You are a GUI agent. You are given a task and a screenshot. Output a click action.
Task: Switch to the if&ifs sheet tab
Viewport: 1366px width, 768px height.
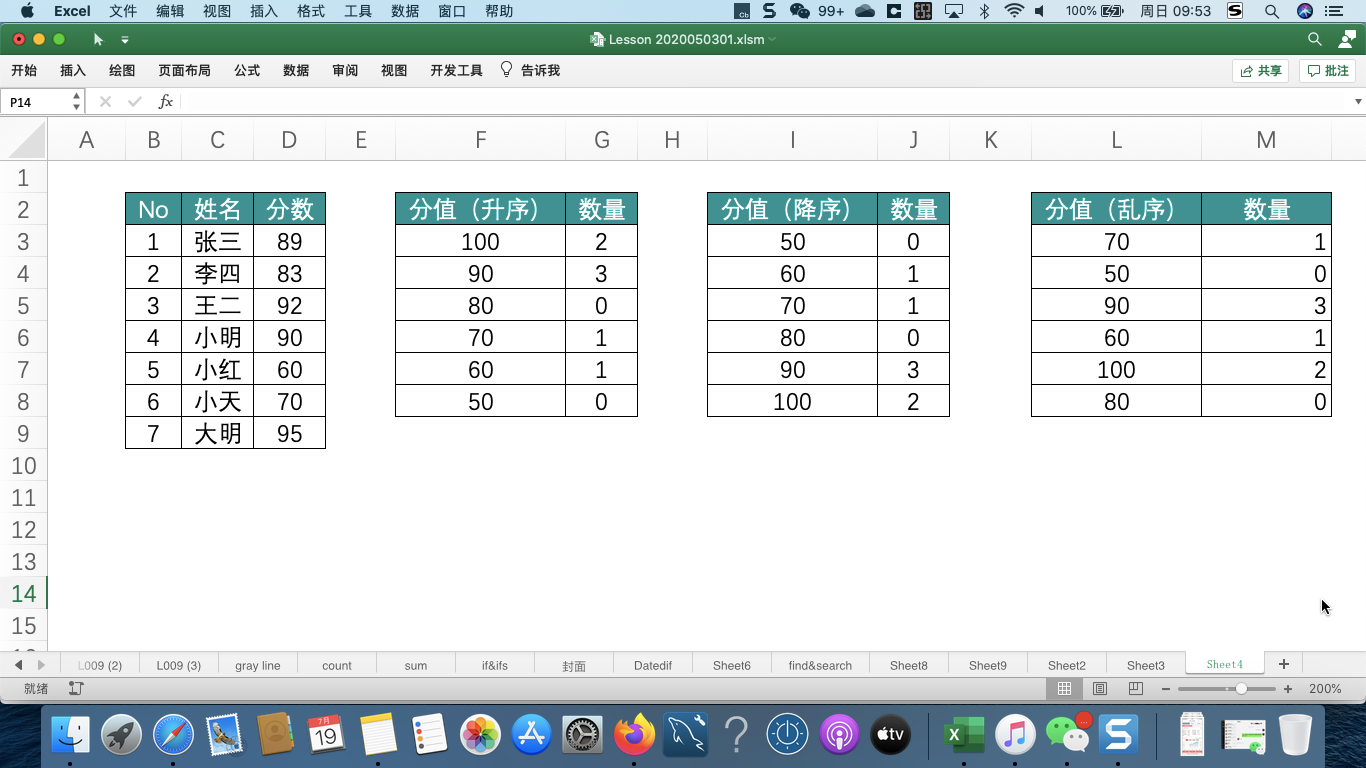click(x=495, y=665)
